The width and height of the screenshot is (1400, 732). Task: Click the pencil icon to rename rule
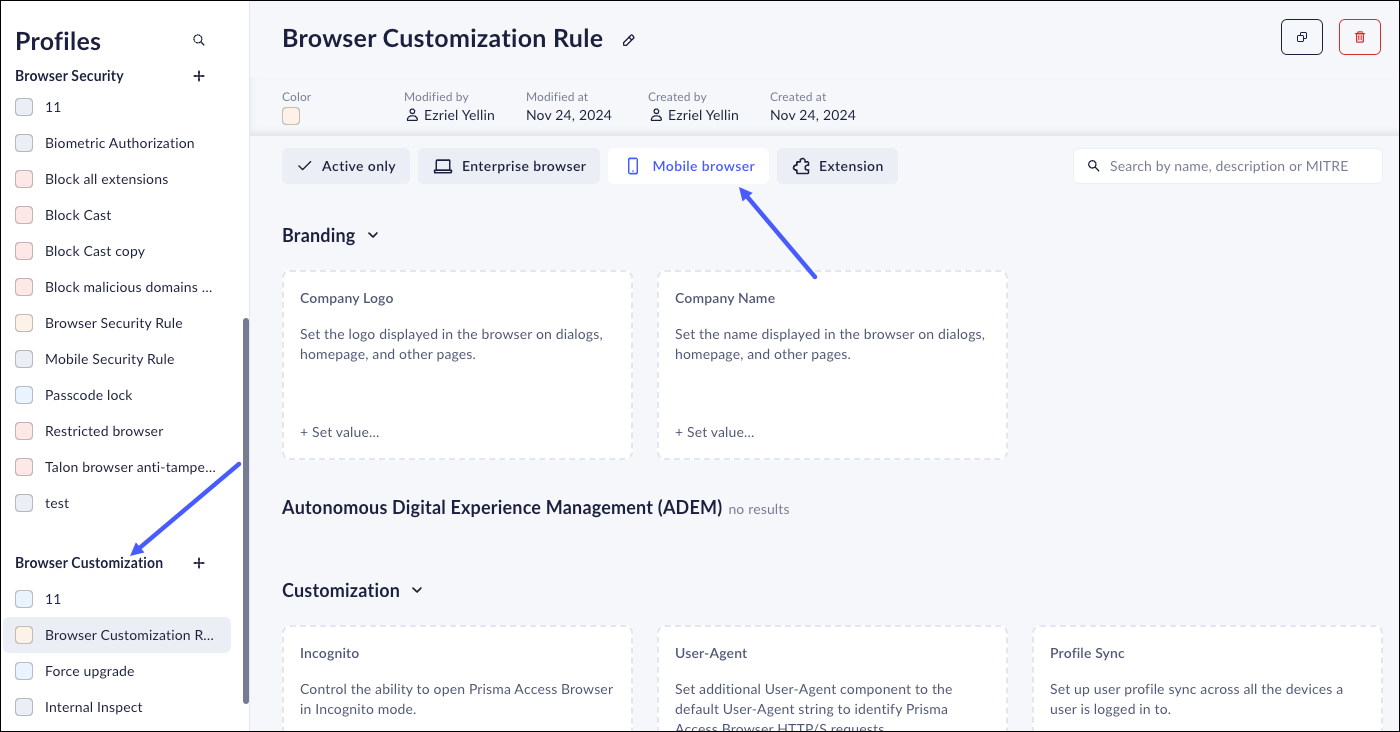(629, 40)
